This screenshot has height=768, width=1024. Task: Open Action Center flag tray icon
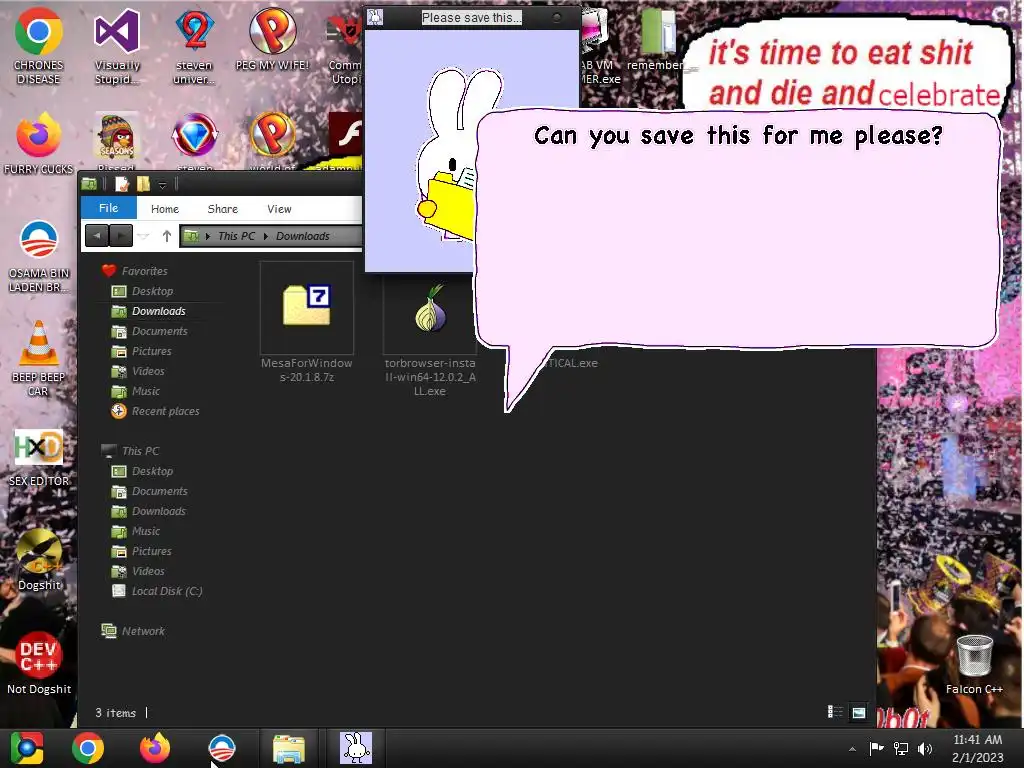(x=876, y=748)
